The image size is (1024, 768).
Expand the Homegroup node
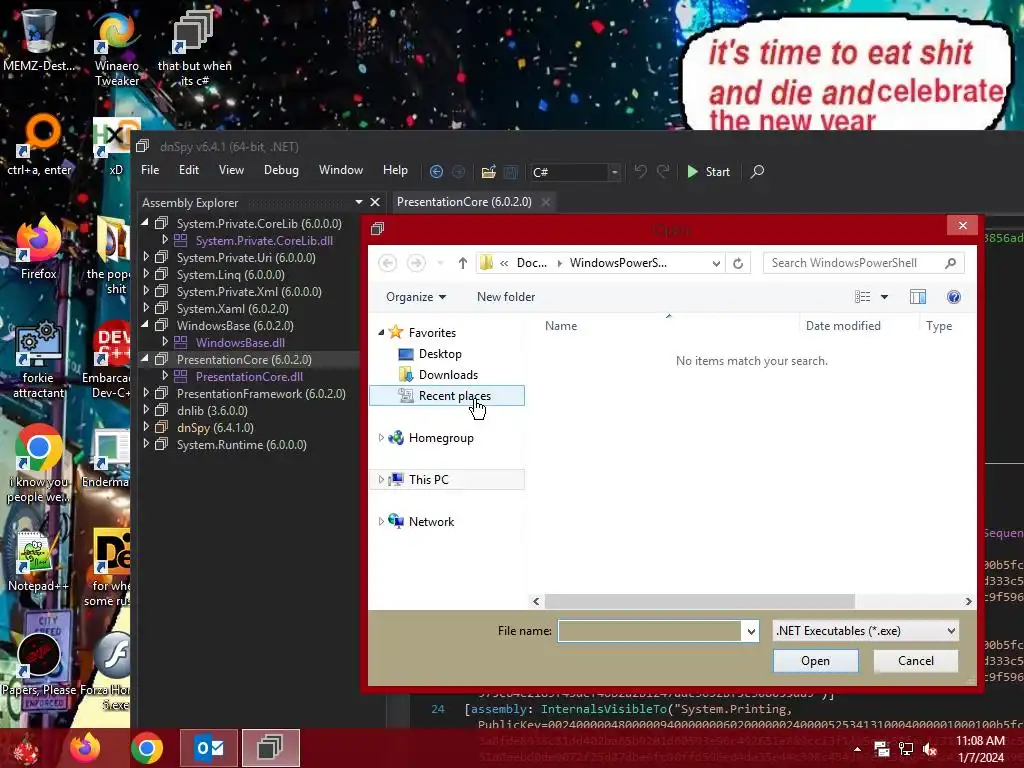pos(381,438)
